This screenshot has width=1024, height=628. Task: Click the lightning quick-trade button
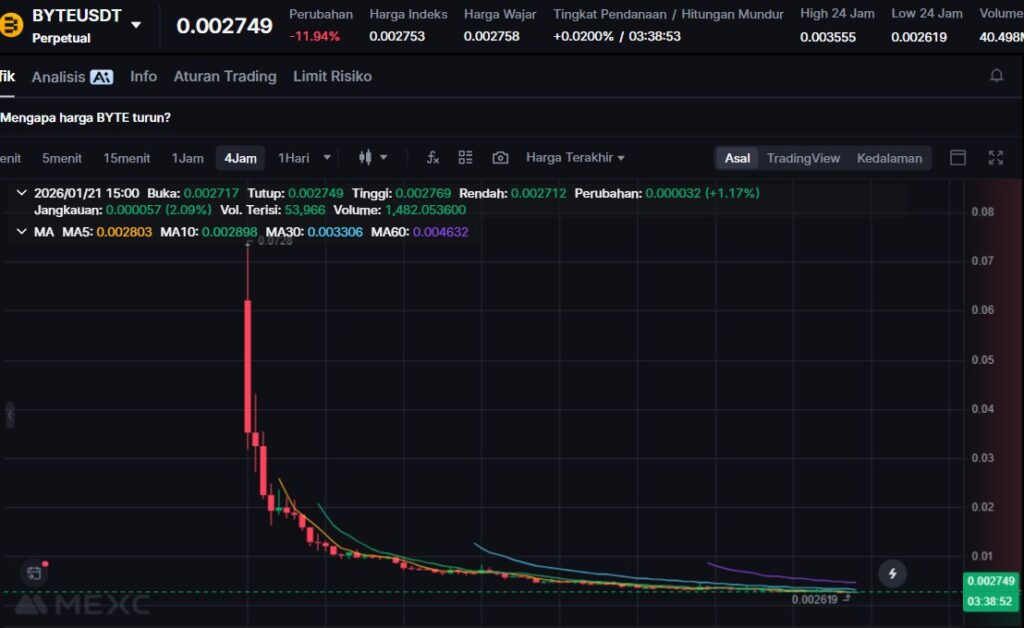click(x=892, y=573)
